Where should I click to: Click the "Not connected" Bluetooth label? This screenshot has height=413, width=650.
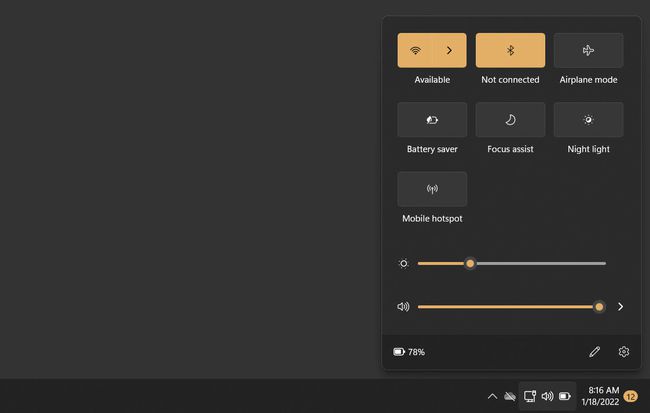[x=510, y=80]
